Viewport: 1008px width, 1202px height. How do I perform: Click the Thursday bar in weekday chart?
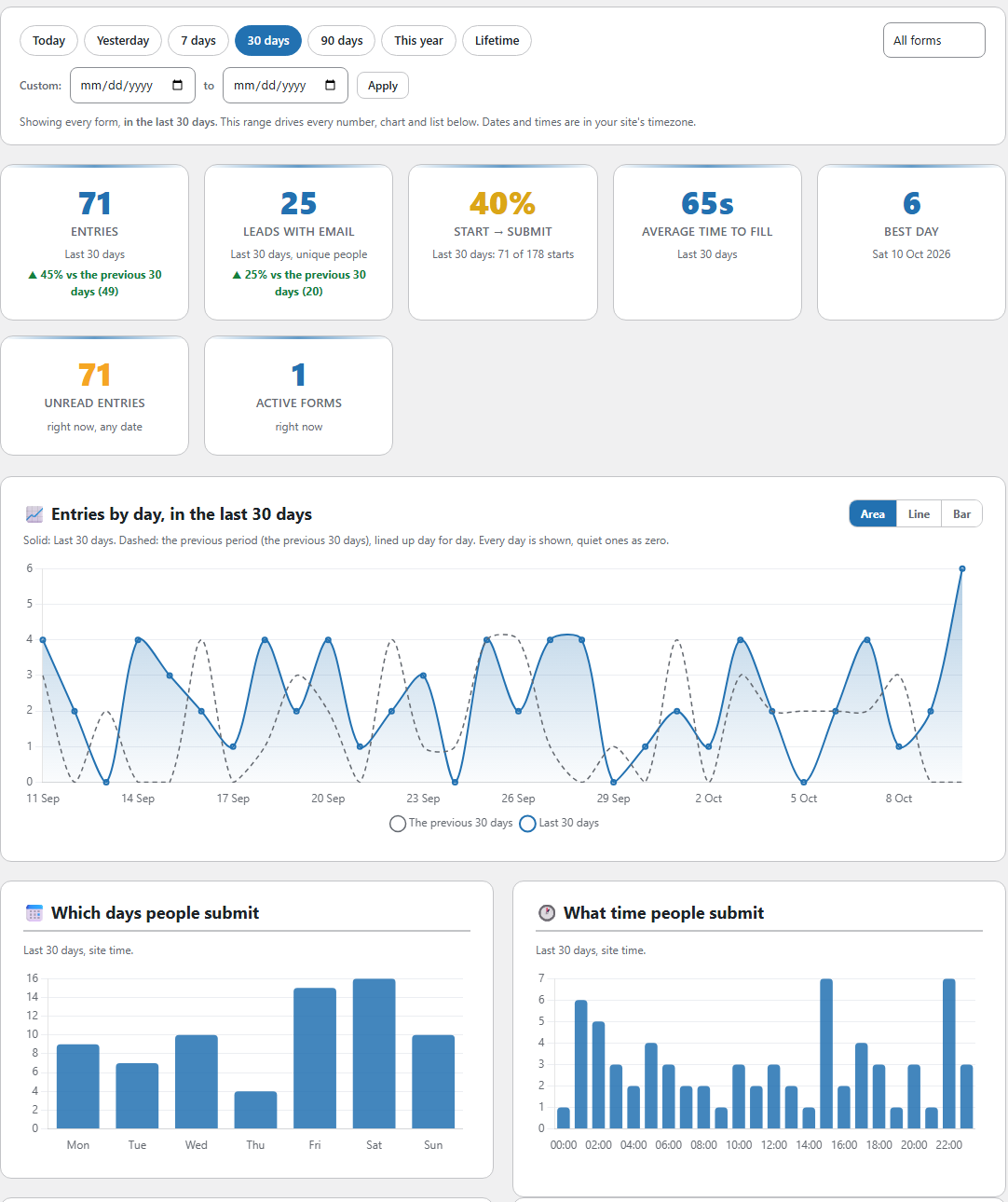click(255, 1110)
